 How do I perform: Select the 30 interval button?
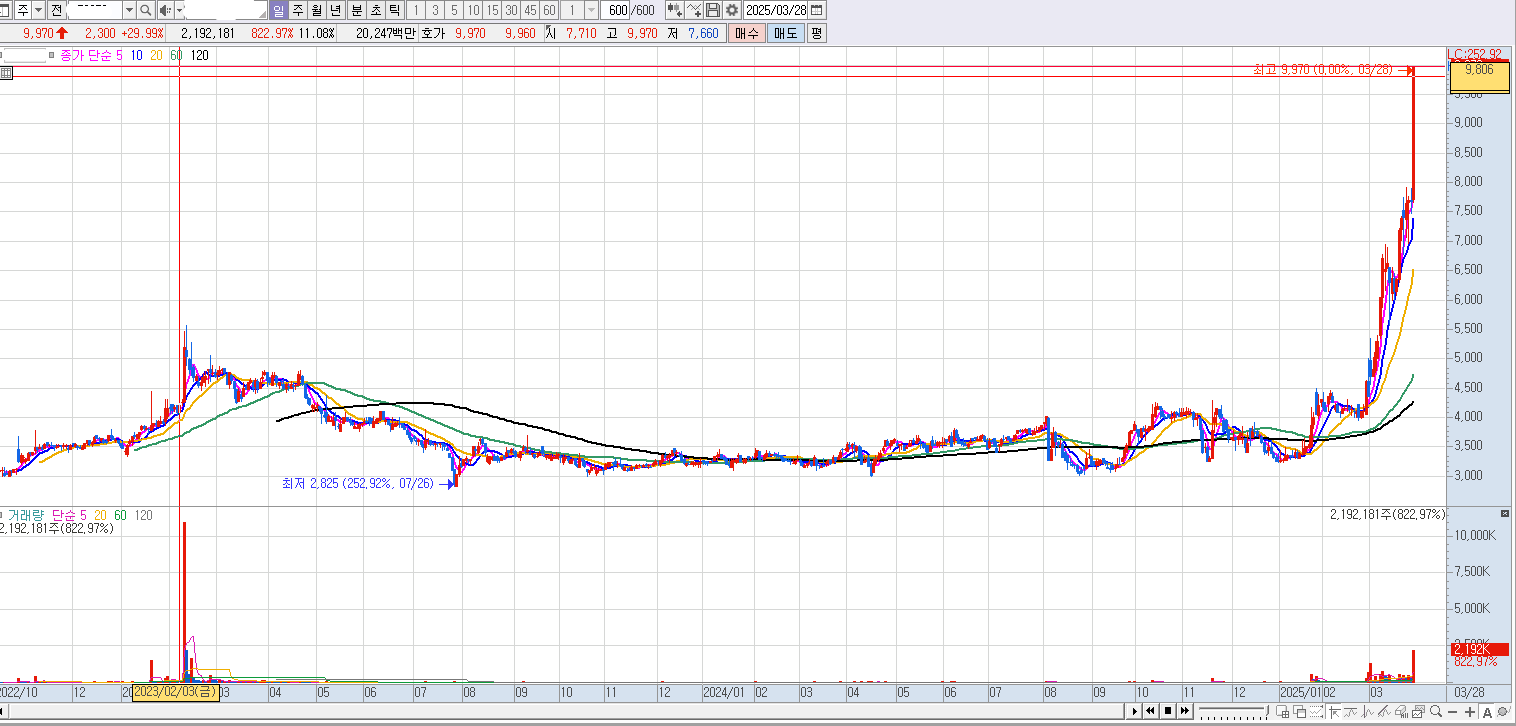pos(511,10)
